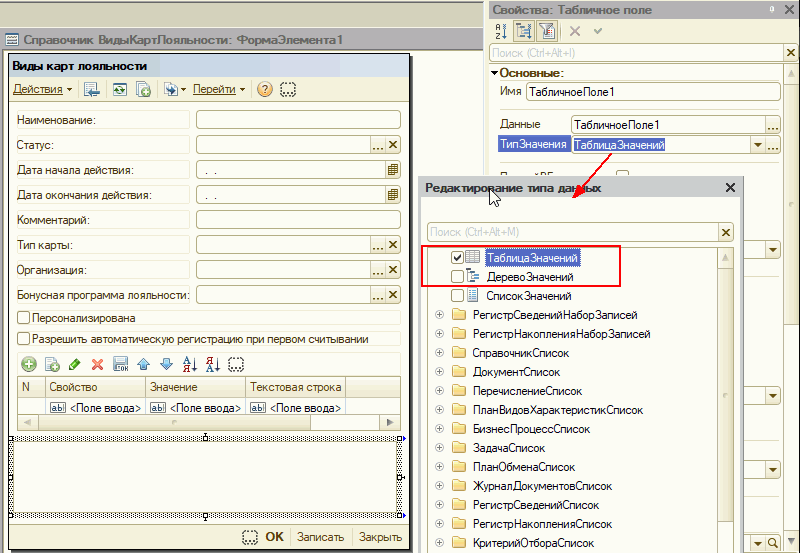Click right arrow of table horizontal scrollbar
The height and width of the screenshot is (553, 800).
390,422
